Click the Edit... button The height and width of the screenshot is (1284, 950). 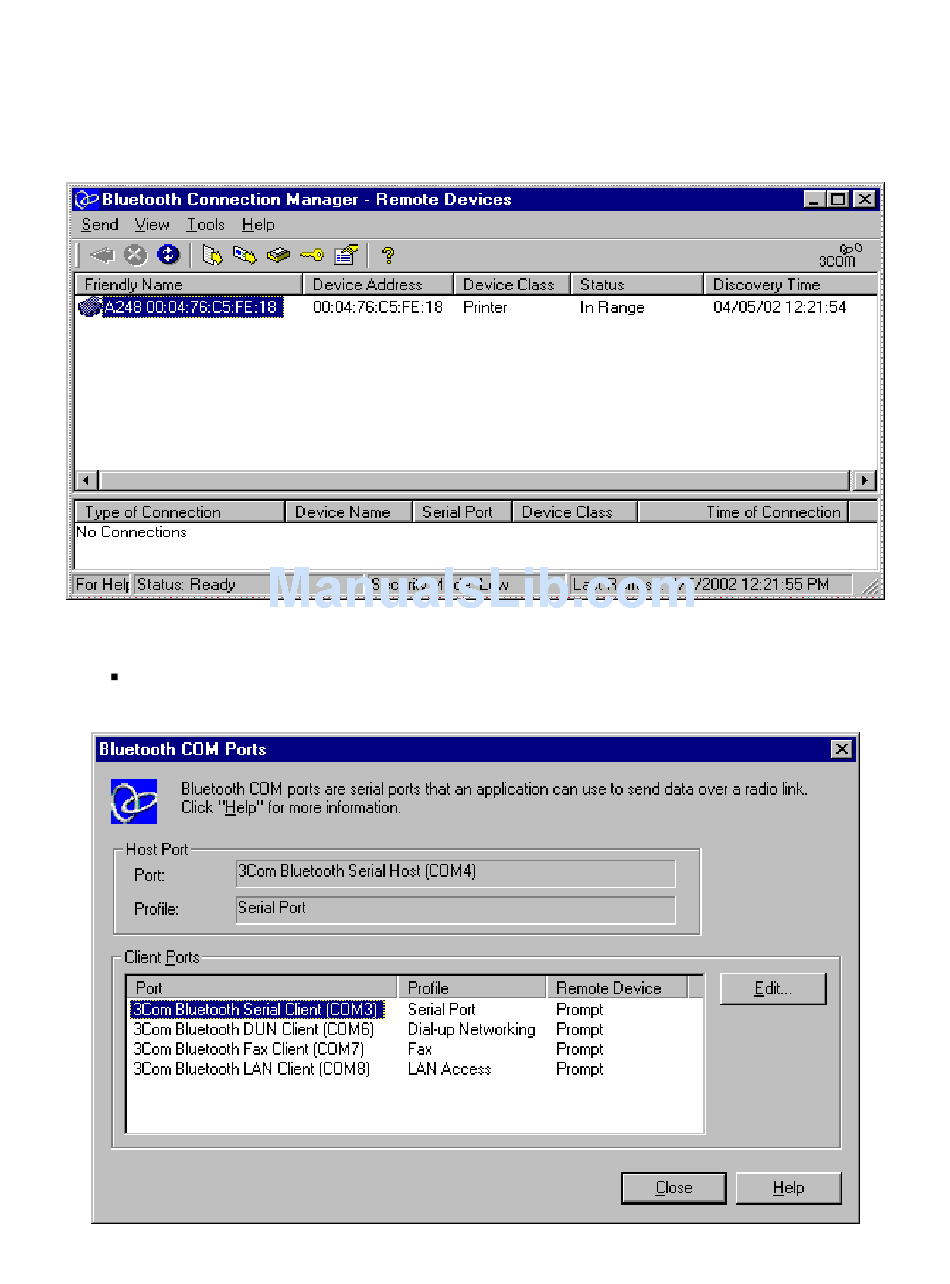[x=773, y=988]
